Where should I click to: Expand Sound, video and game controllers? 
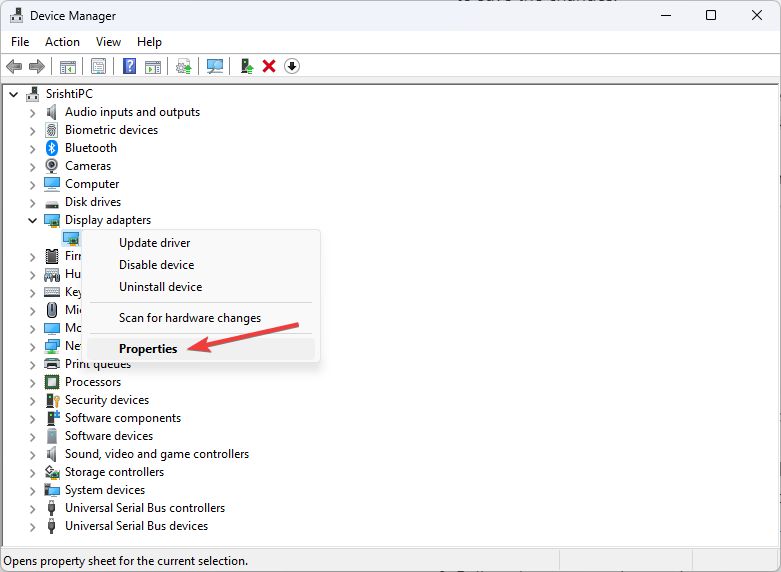(33, 454)
